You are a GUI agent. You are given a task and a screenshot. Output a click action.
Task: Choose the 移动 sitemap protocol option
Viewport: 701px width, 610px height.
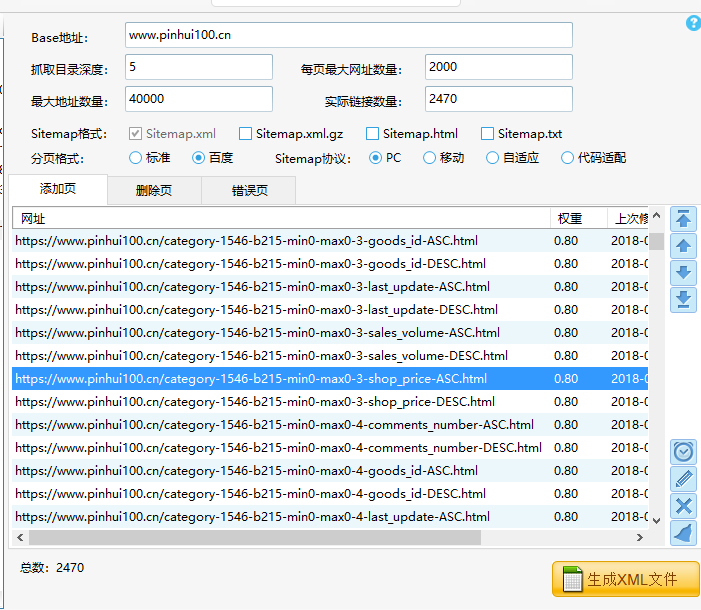[x=430, y=158]
